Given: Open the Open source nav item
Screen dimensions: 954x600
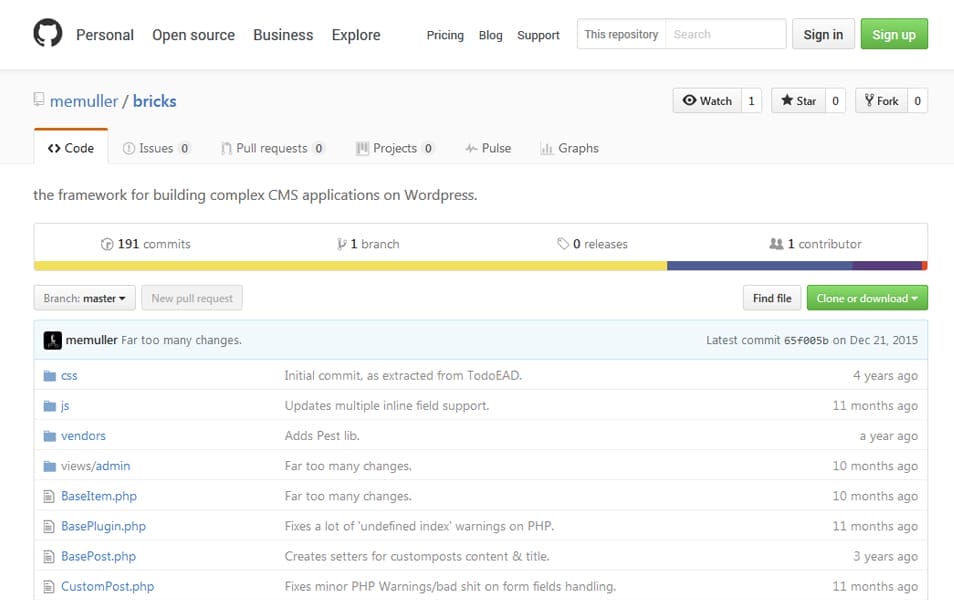Looking at the screenshot, I should 193,35.
